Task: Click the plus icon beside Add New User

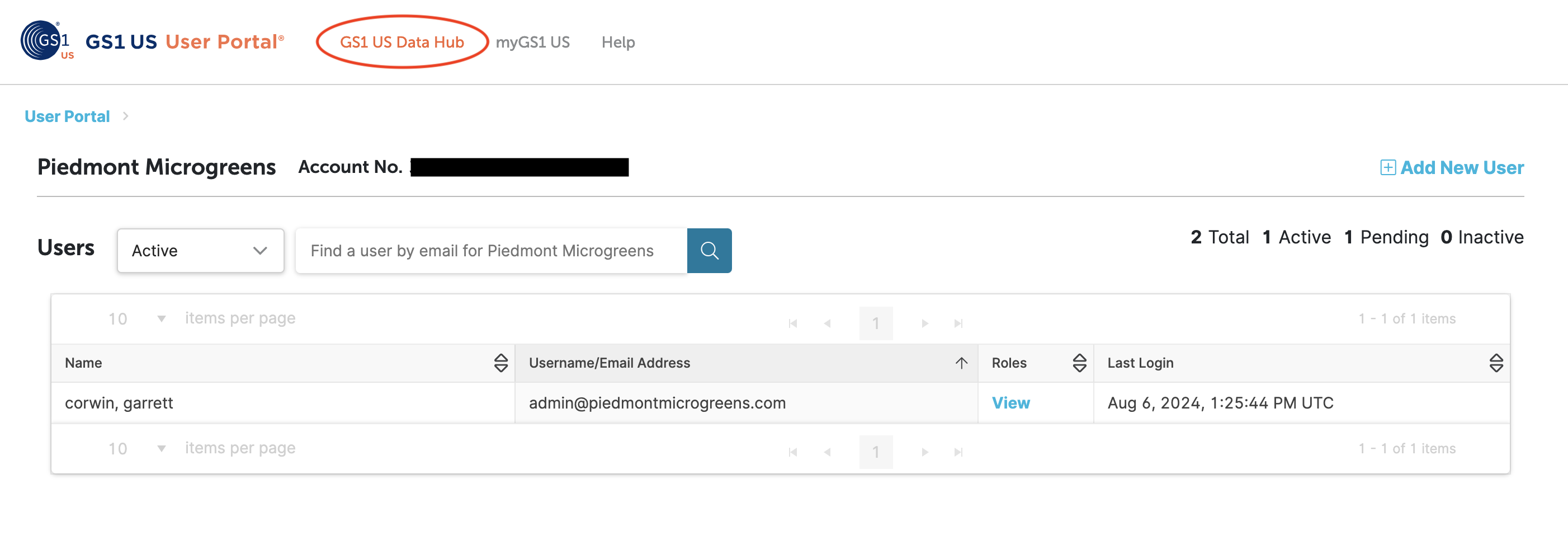Action: tap(1387, 167)
